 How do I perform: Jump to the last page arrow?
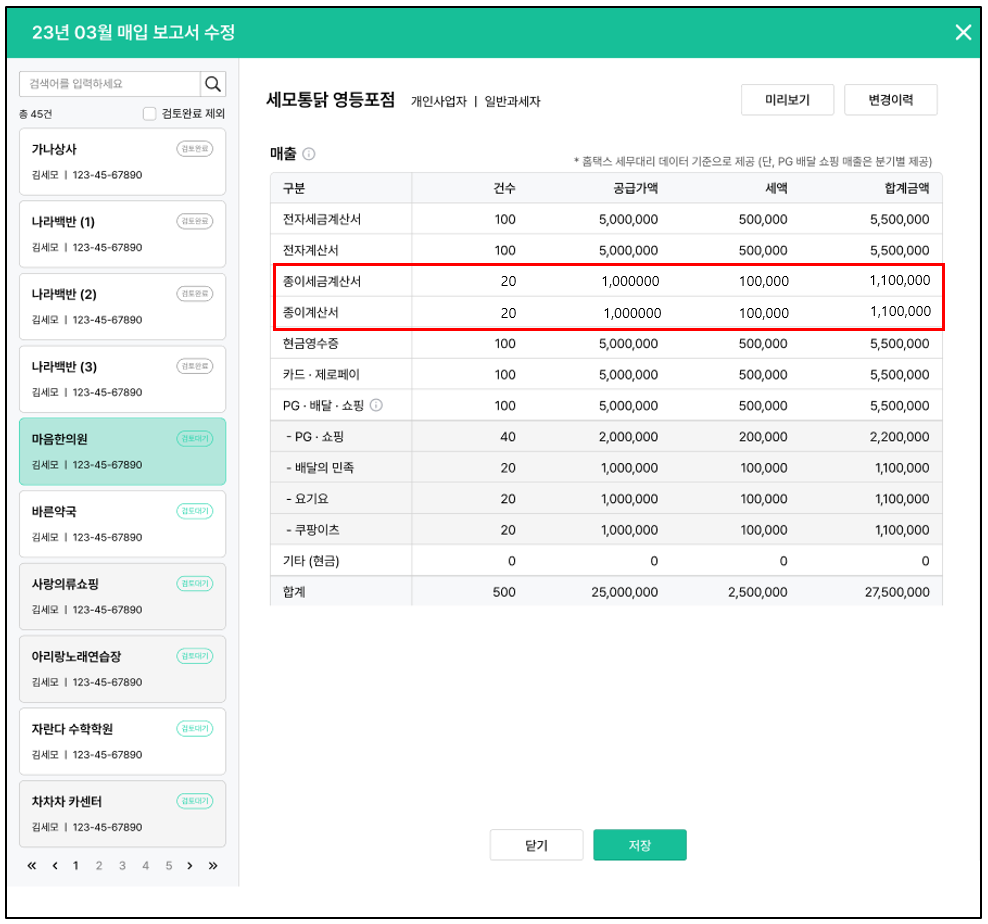213,866
